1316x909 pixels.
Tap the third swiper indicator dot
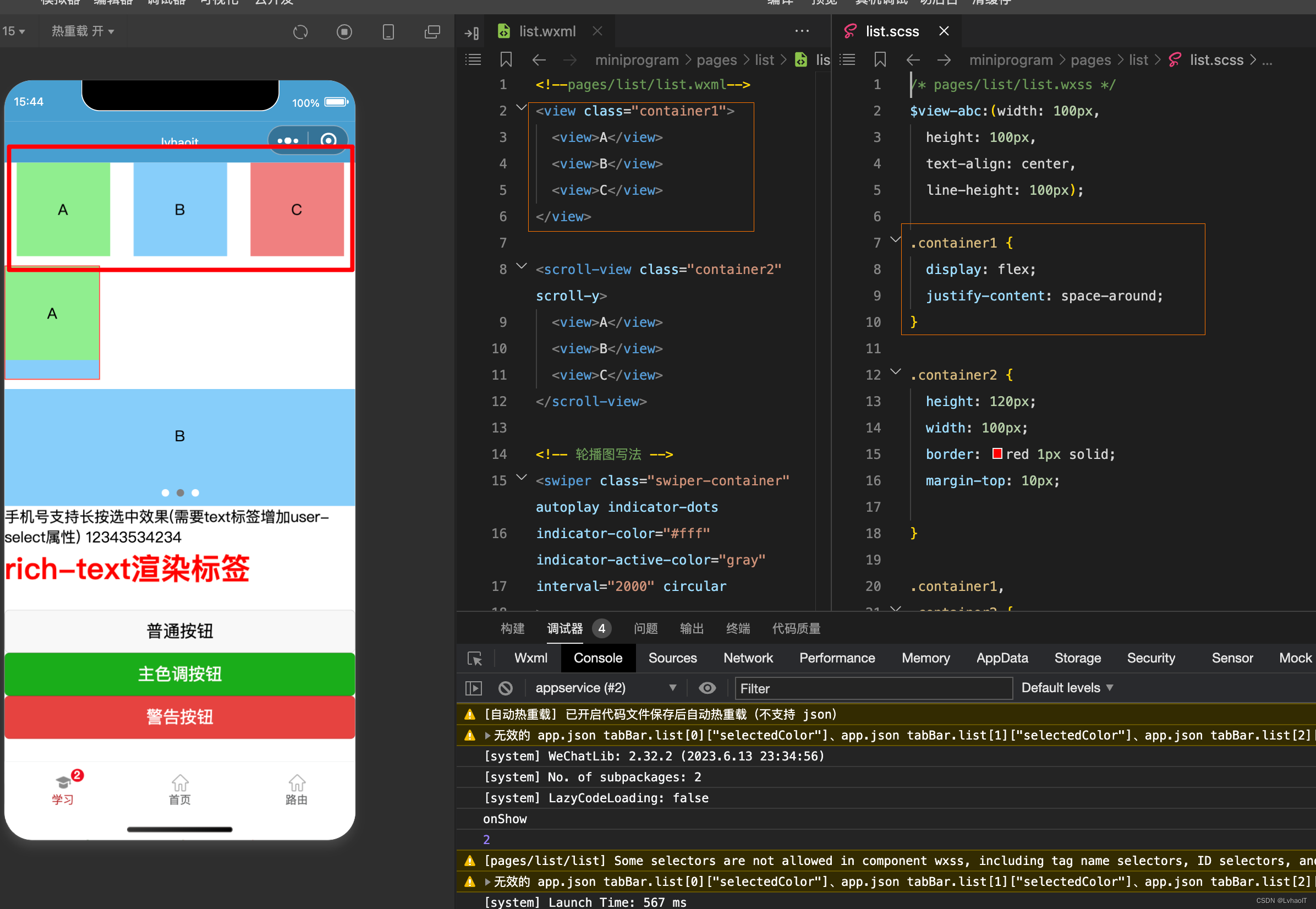coord(195,492)
